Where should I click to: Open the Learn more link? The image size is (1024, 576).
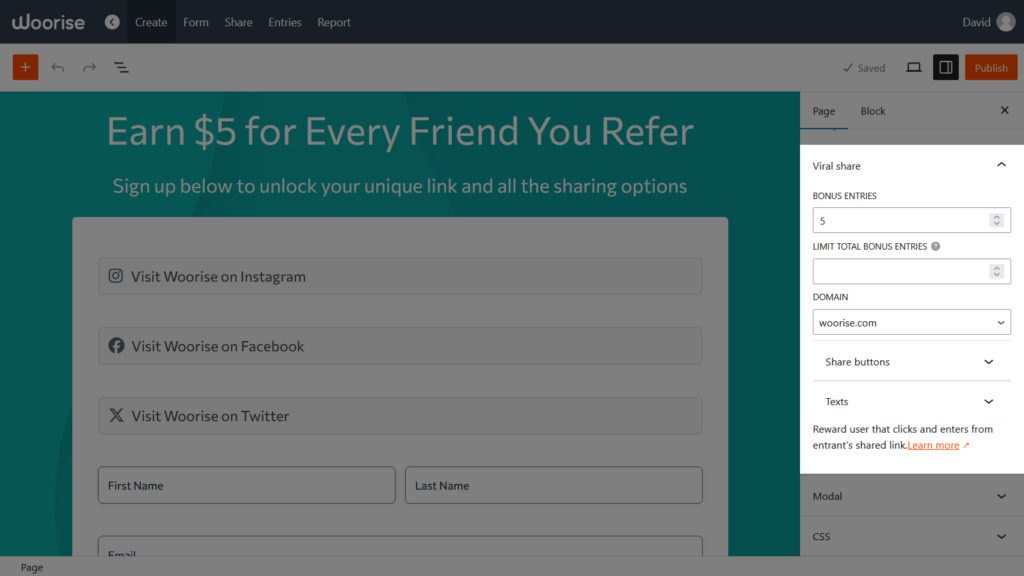934,445
